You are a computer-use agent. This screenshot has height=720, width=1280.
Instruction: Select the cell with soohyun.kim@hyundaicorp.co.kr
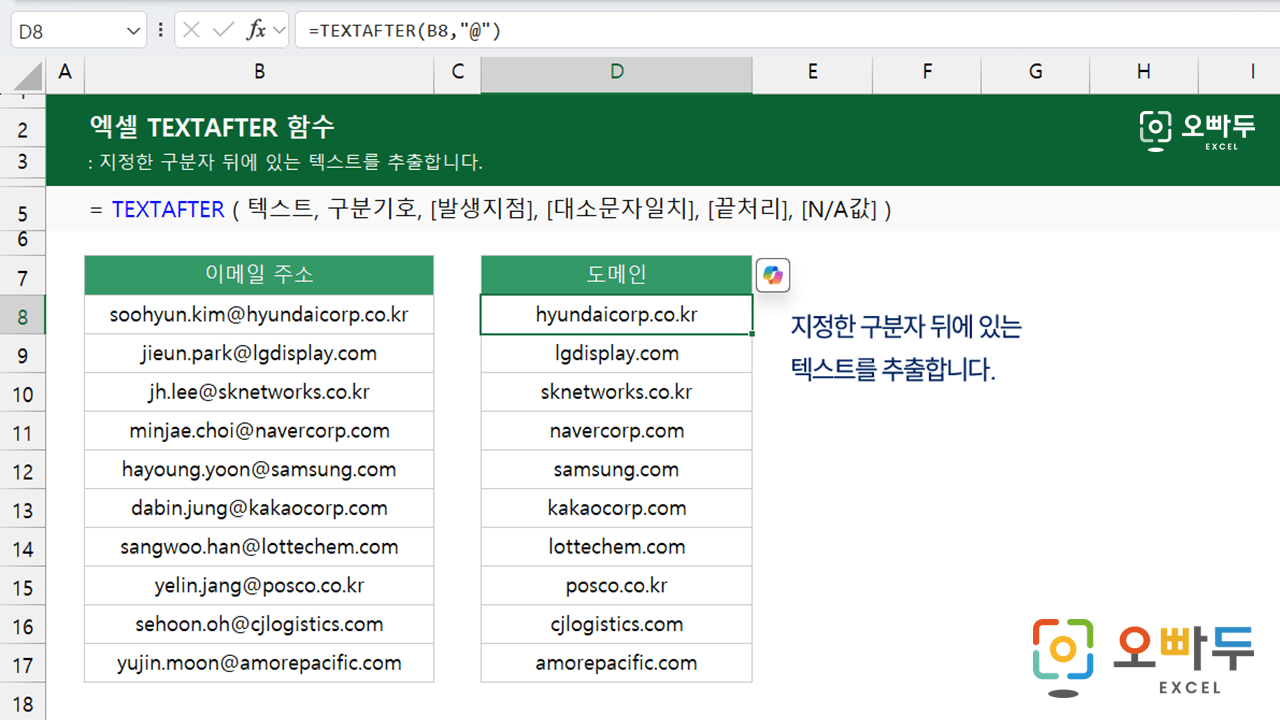(x=259, y=315)
